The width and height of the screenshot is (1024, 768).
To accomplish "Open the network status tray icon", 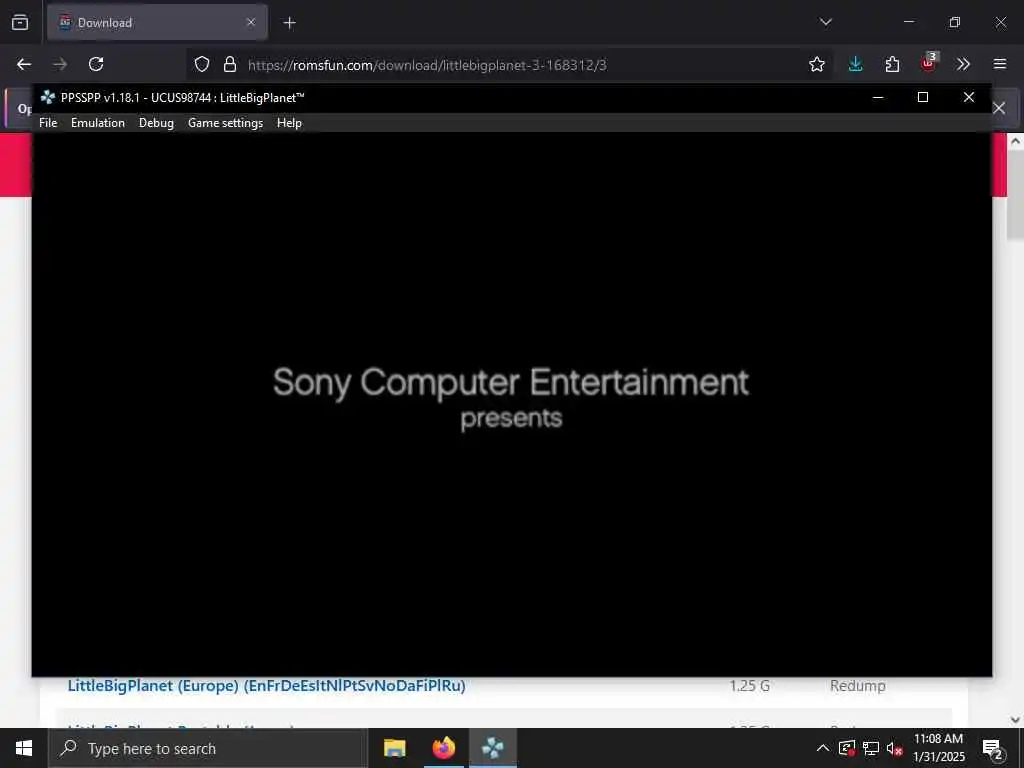I will click(x=871, y=748).
